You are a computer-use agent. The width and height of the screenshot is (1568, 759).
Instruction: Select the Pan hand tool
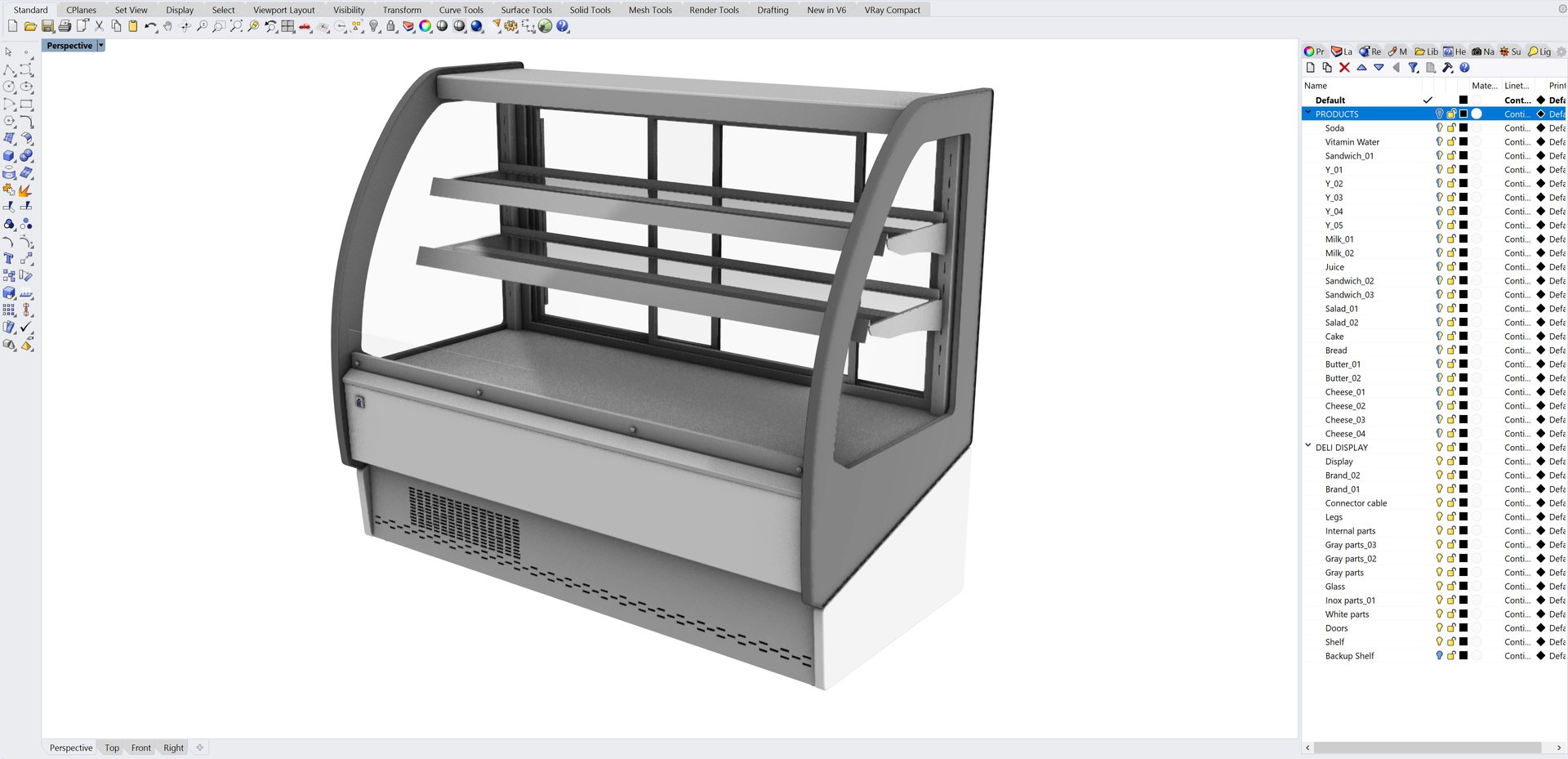pyautogui.click(x=168, y=26)
